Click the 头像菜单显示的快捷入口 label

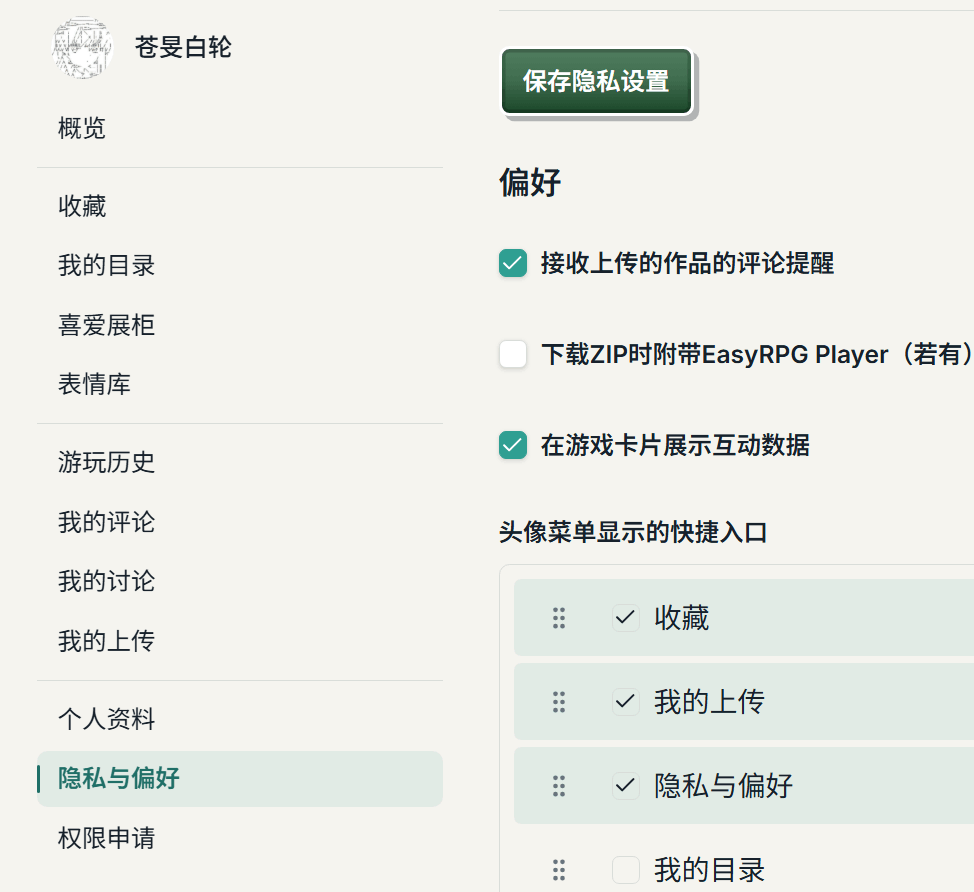pyautogui.click(x=633, y=532)
